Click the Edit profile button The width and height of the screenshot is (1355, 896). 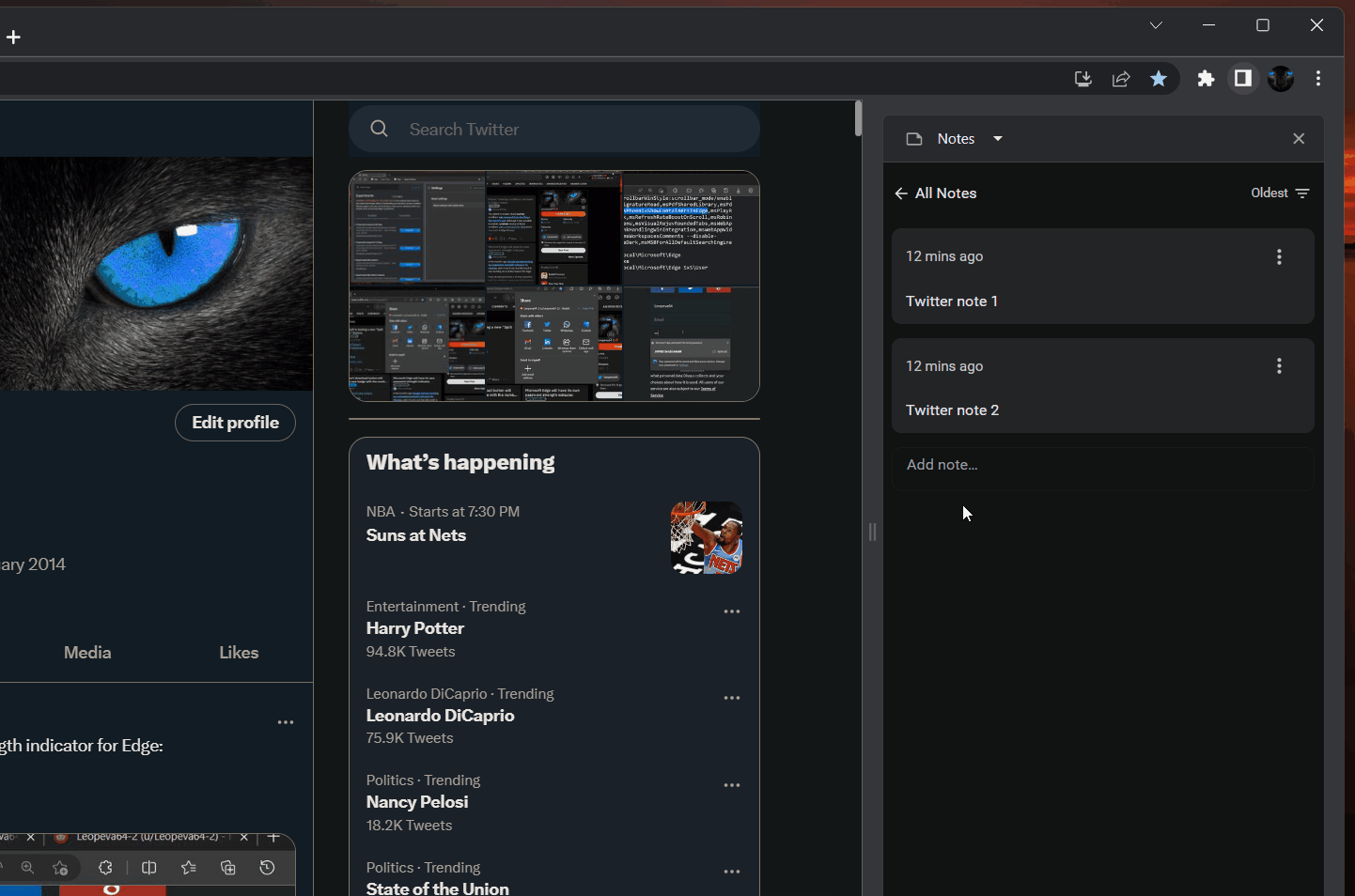pyautogui.click(x=235, y=423)
